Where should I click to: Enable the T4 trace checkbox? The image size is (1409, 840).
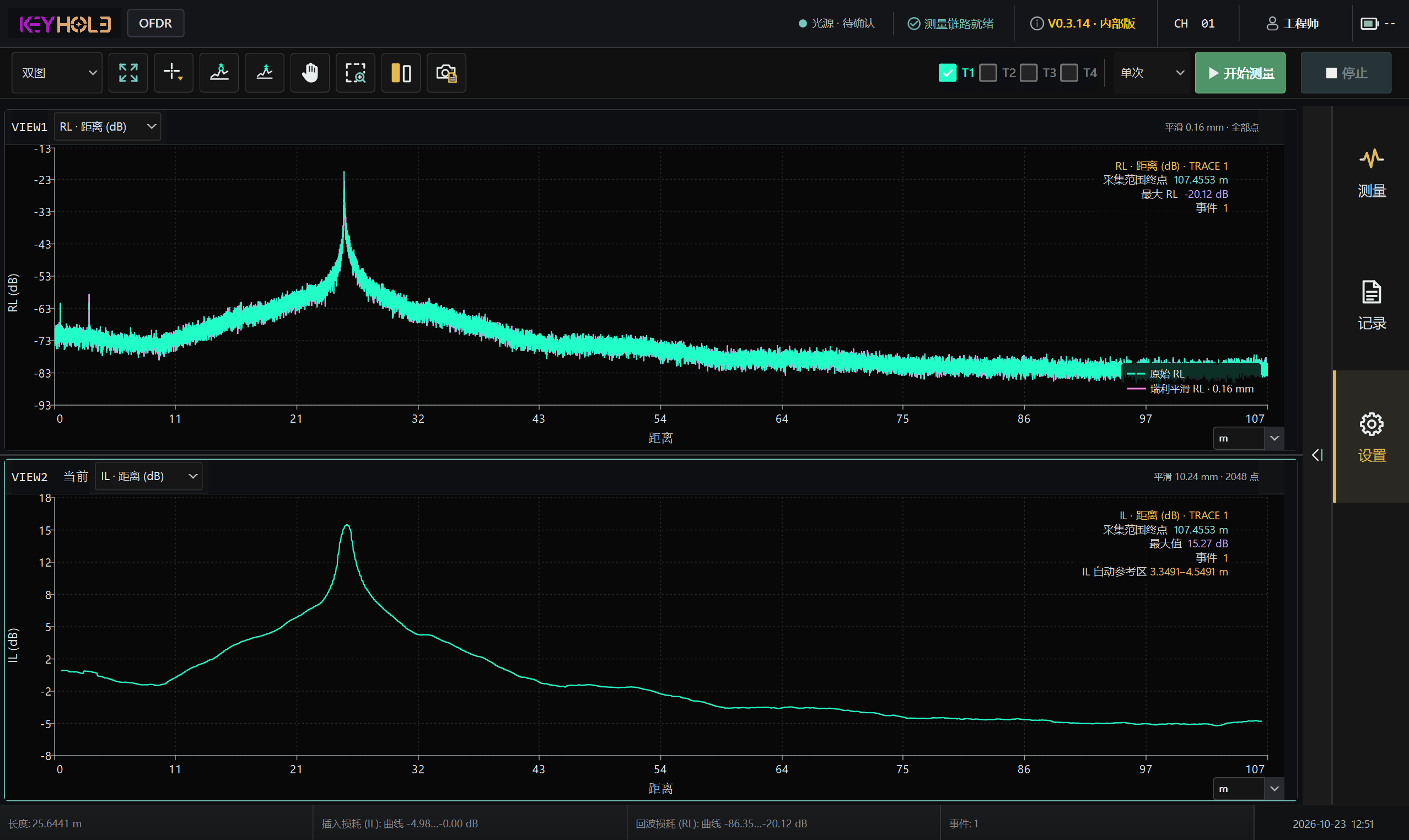(1069, 72)
